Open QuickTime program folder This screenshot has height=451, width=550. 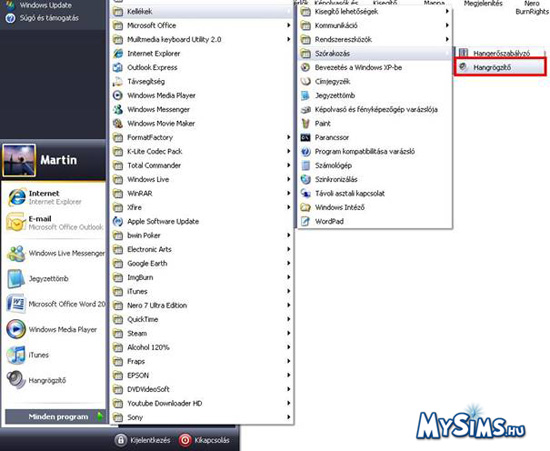201,319
